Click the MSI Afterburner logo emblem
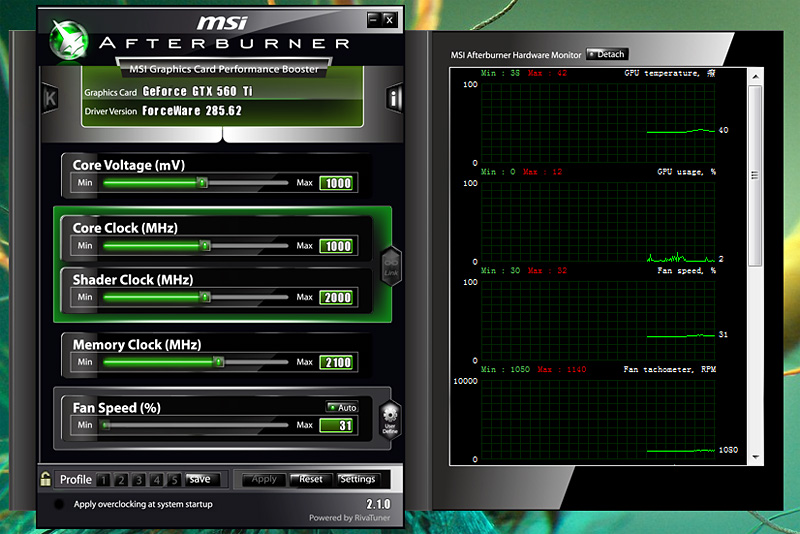 click(x=69, y=40)
